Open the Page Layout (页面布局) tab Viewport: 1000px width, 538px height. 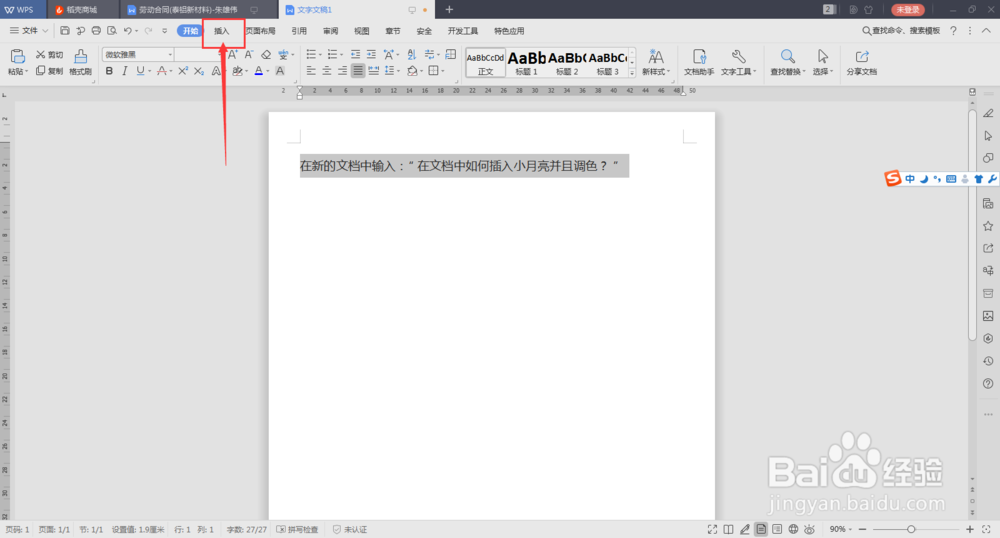pyautogui.click(x=261, y=31)
